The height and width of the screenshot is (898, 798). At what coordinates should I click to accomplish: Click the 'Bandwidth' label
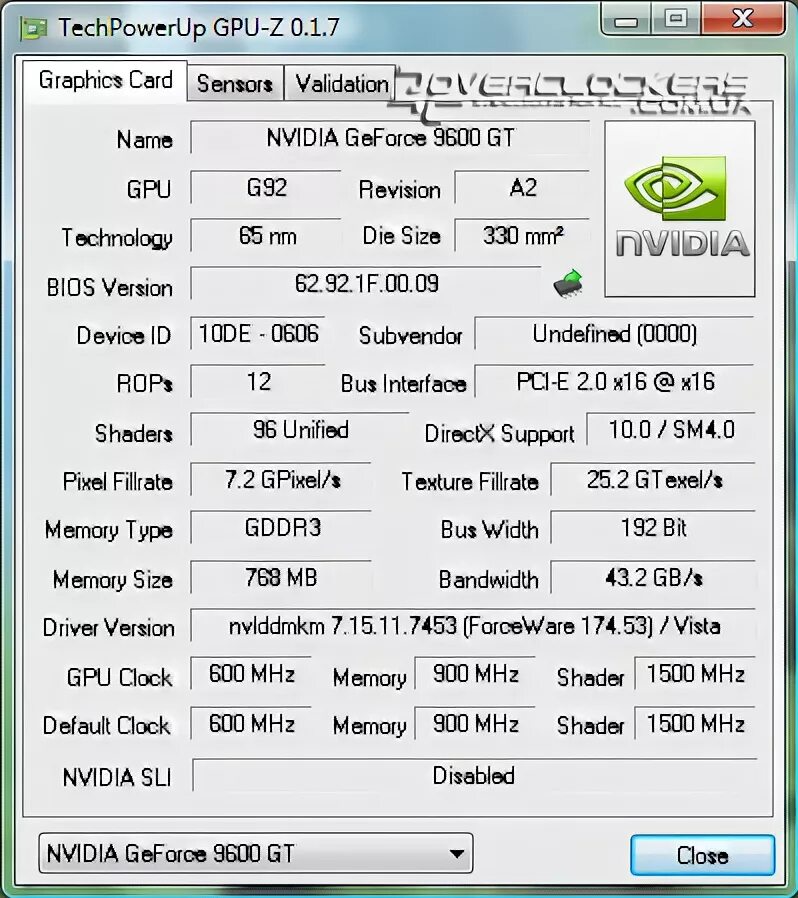point(489,580)
